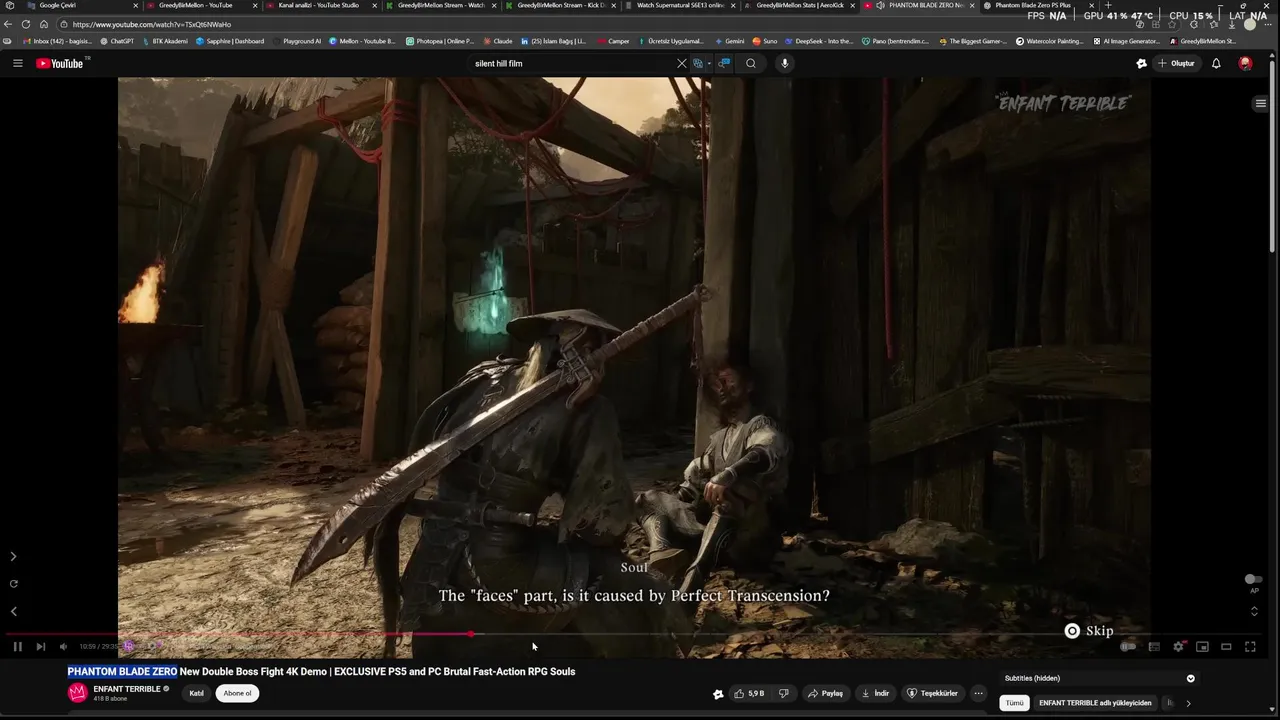Enter full screen mode
1280x720 pixels.
(x=1250, y=647)
